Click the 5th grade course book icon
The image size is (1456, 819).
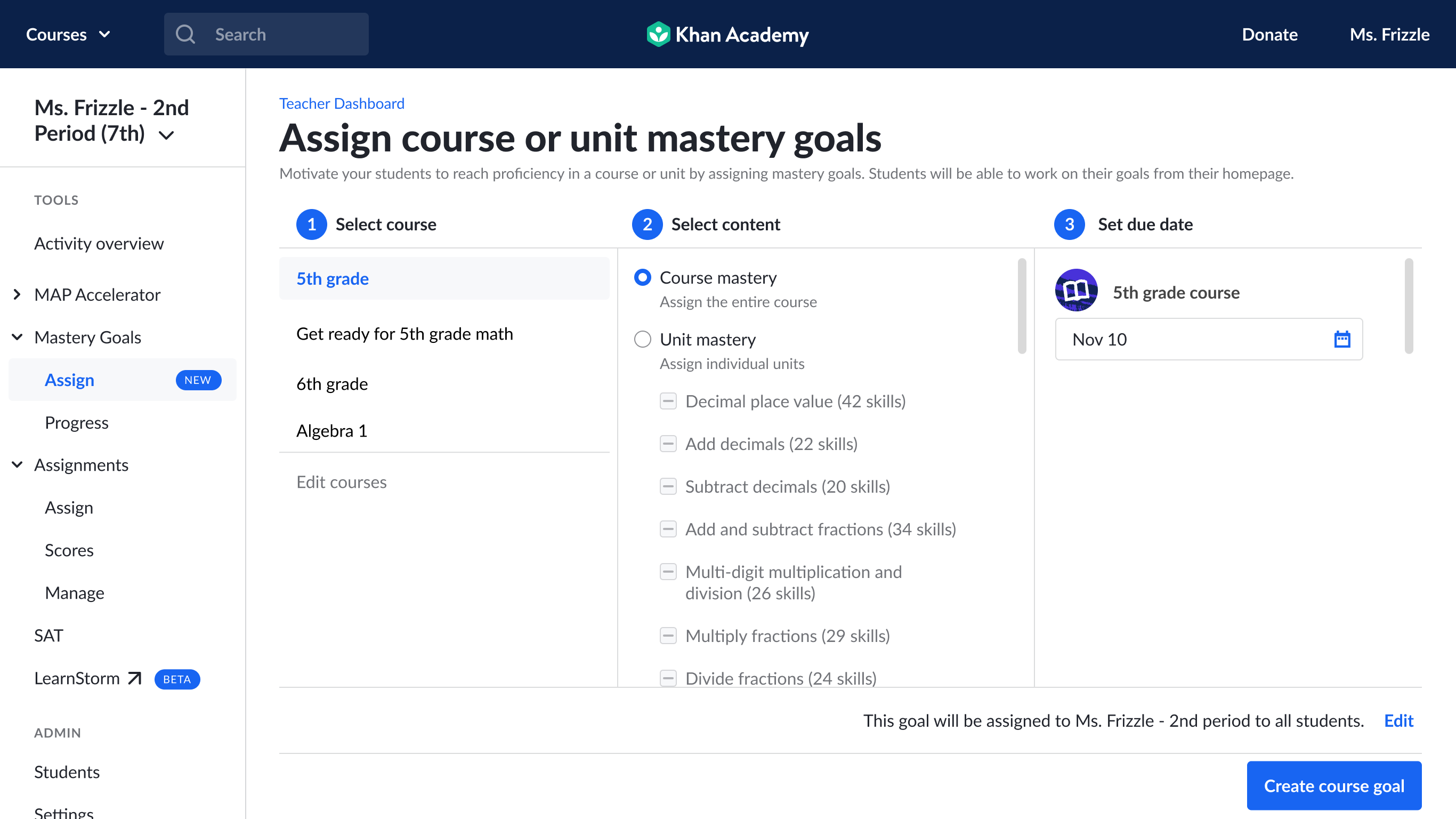point(1076,291)
